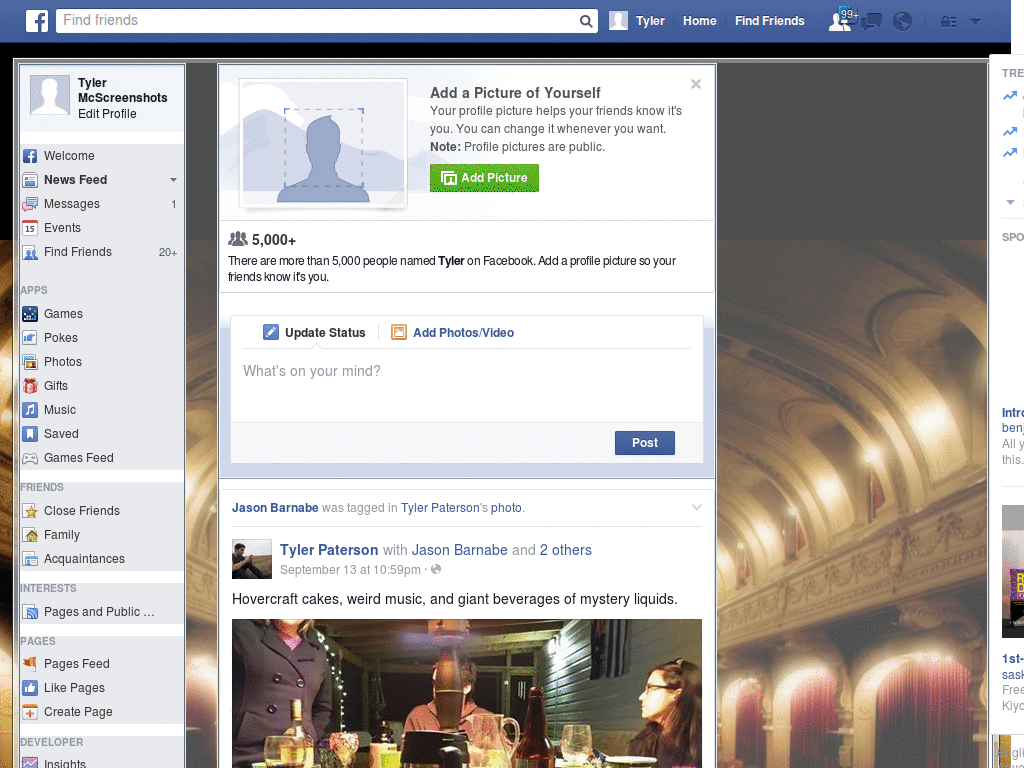This screenshot has height=768, width=1024.
Task: Select the Update Status tab
Action: click(314, 332)
